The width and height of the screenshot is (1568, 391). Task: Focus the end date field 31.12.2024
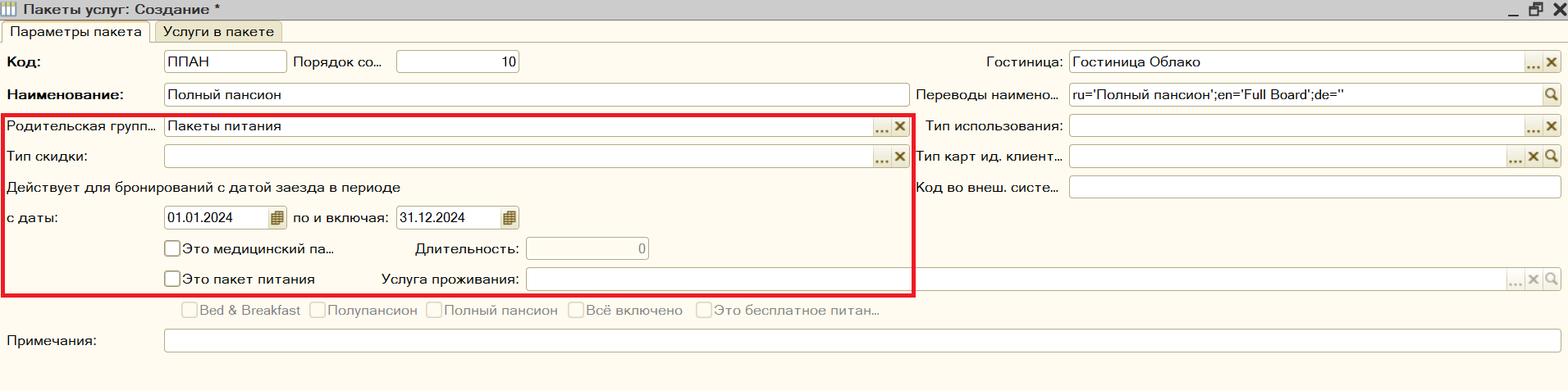(x=449, y=218)
